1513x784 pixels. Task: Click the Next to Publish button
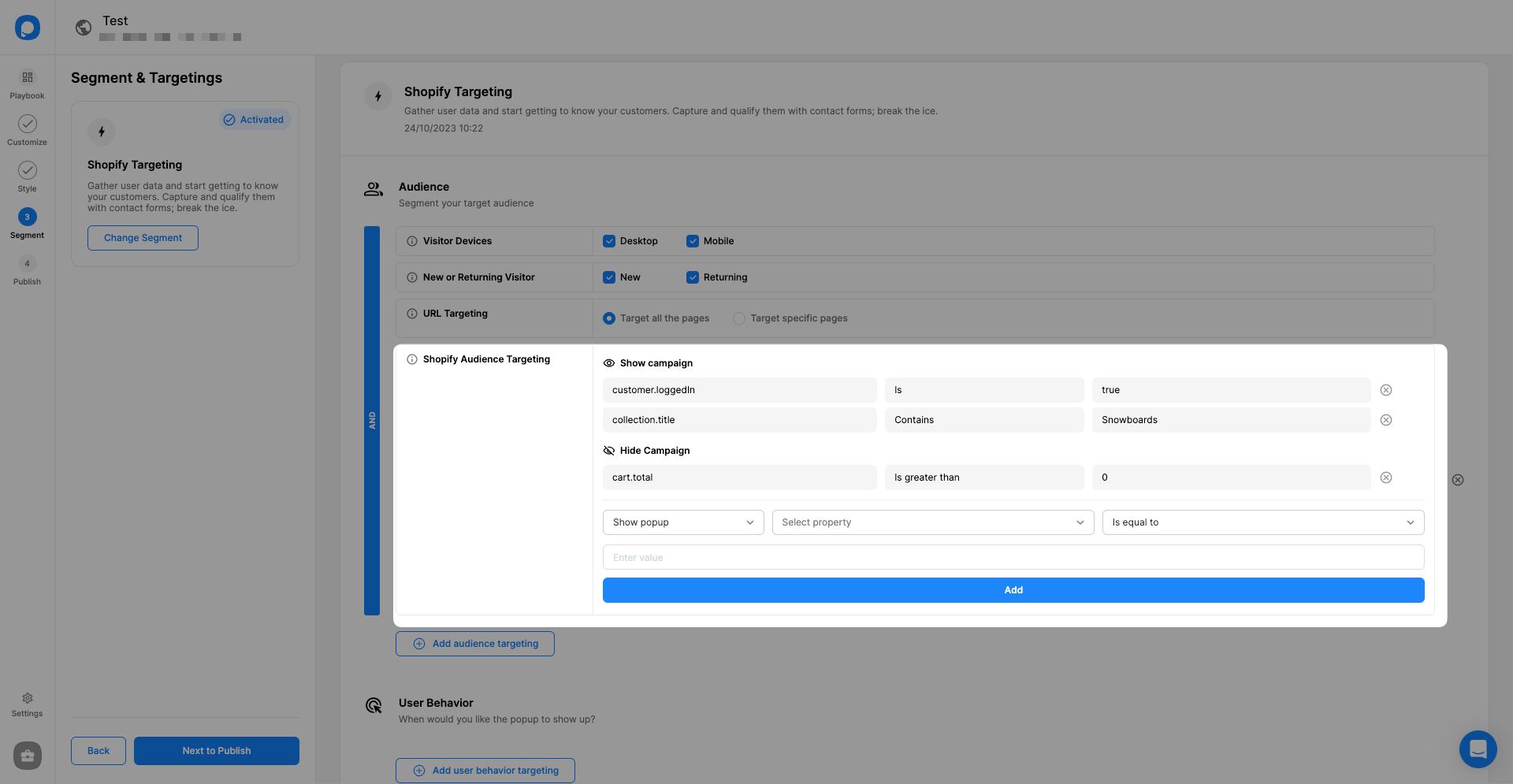217,751
